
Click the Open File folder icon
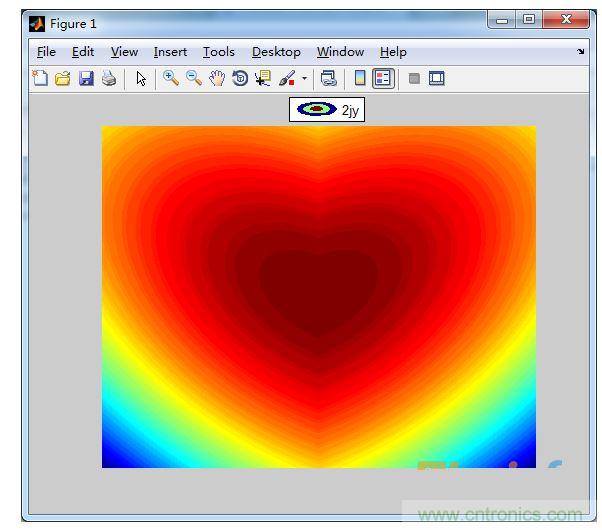point(62,78)
